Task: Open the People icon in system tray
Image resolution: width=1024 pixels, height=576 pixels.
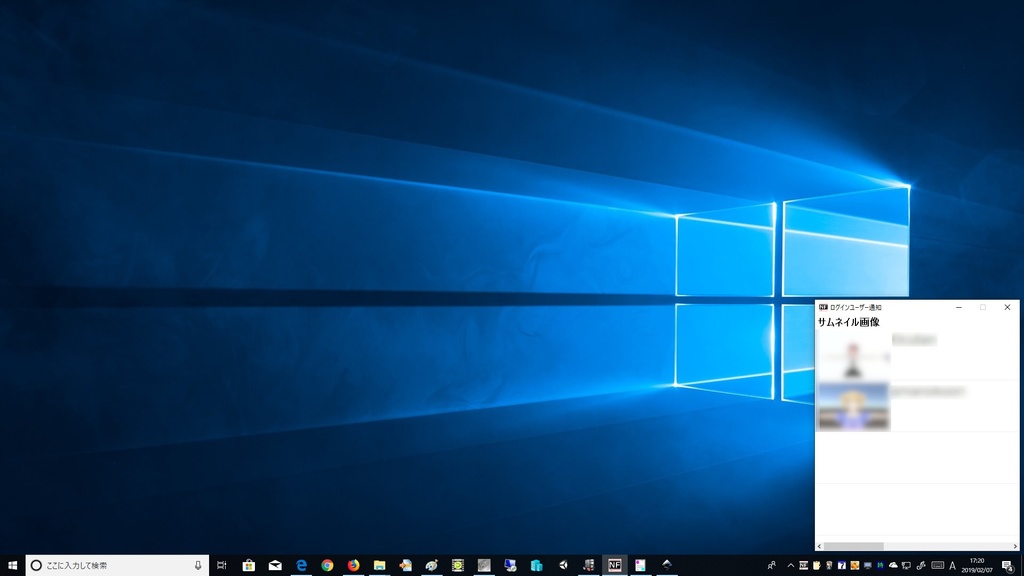Action: (771, 566)
